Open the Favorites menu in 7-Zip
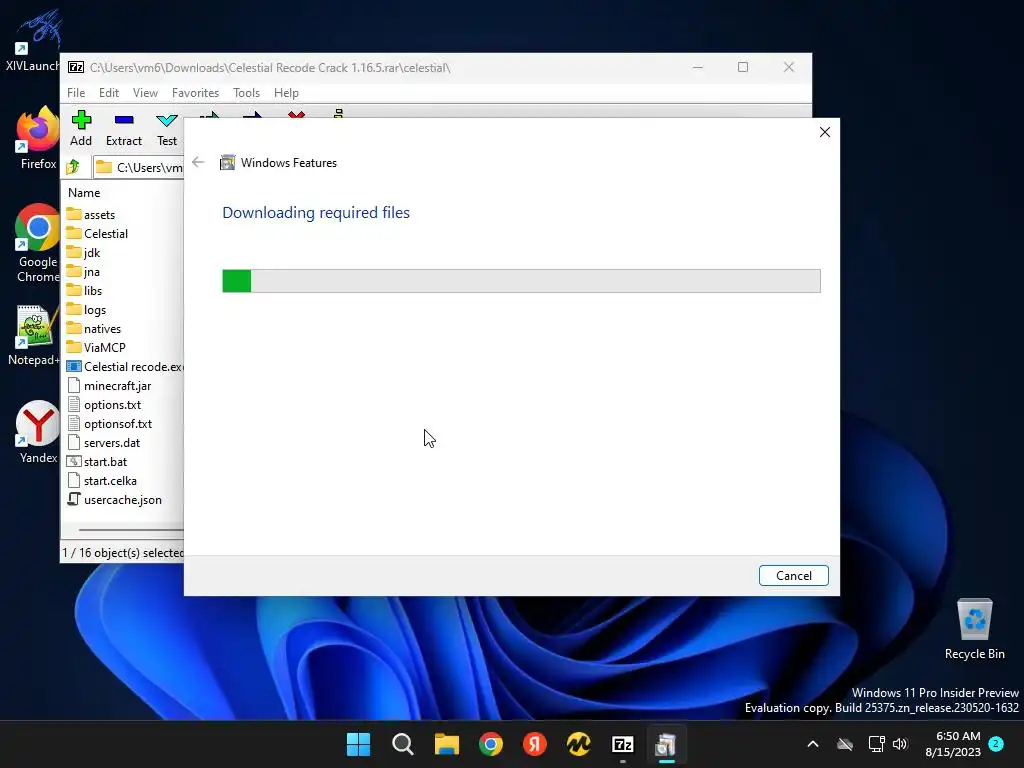The width and height of the screenshot is (1024, 768). click(x=195, y=93)
